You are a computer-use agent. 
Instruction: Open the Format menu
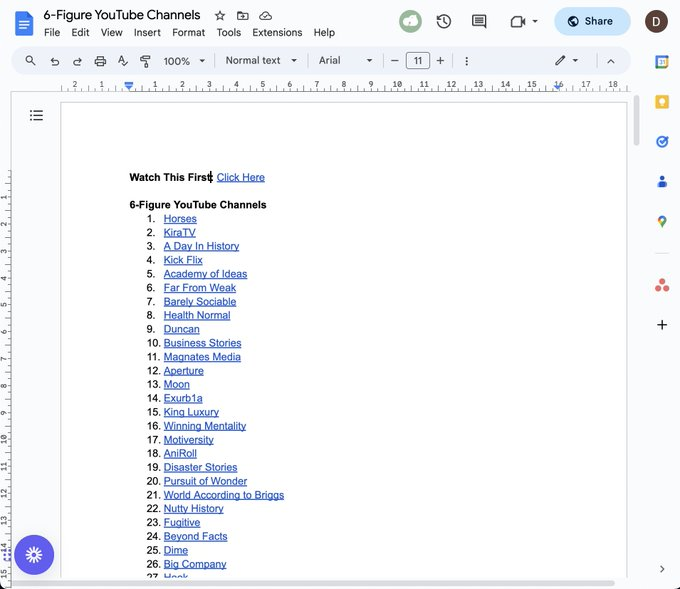pos(188,33)
